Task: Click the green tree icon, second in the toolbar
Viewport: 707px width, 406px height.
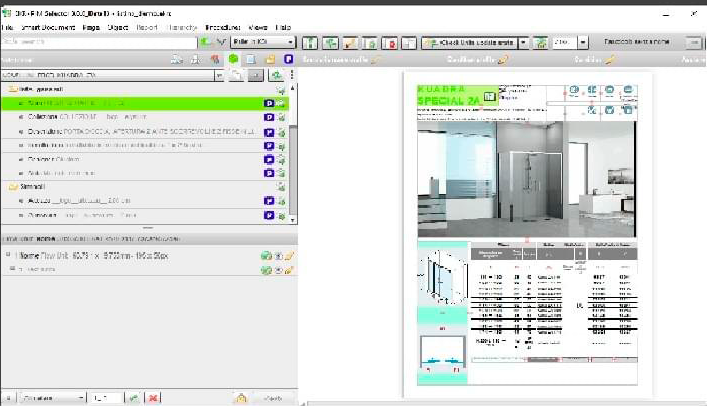Action: (330, 43)
